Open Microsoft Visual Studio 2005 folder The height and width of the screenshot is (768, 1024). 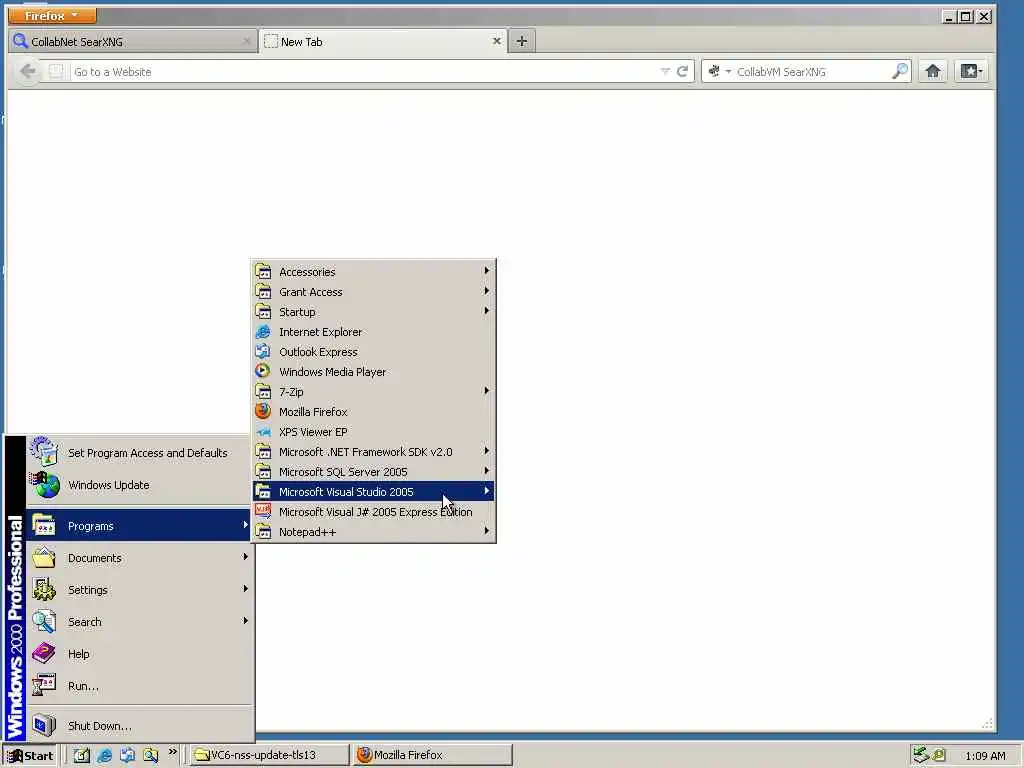(374, 492)
